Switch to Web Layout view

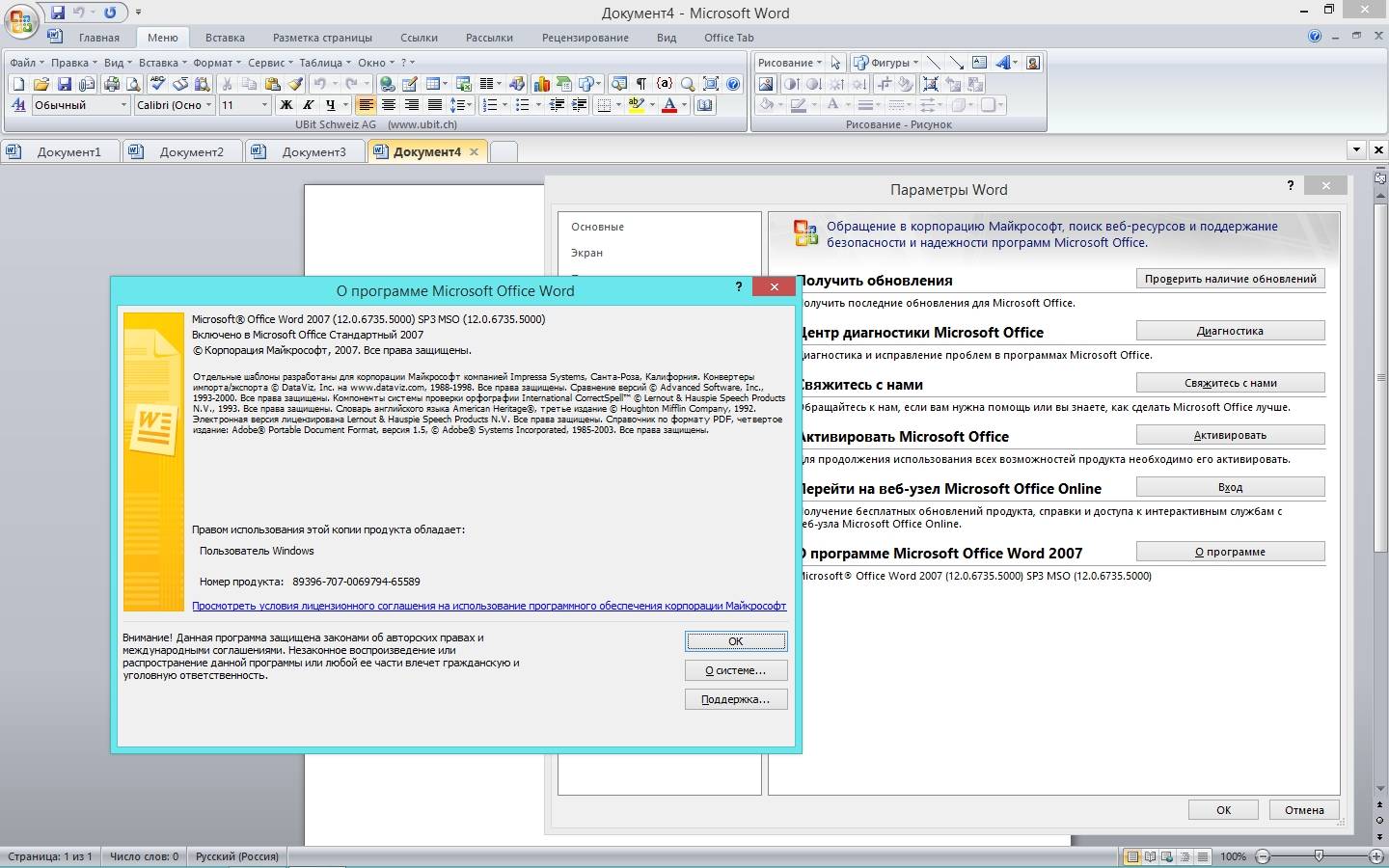(1167, 856)
